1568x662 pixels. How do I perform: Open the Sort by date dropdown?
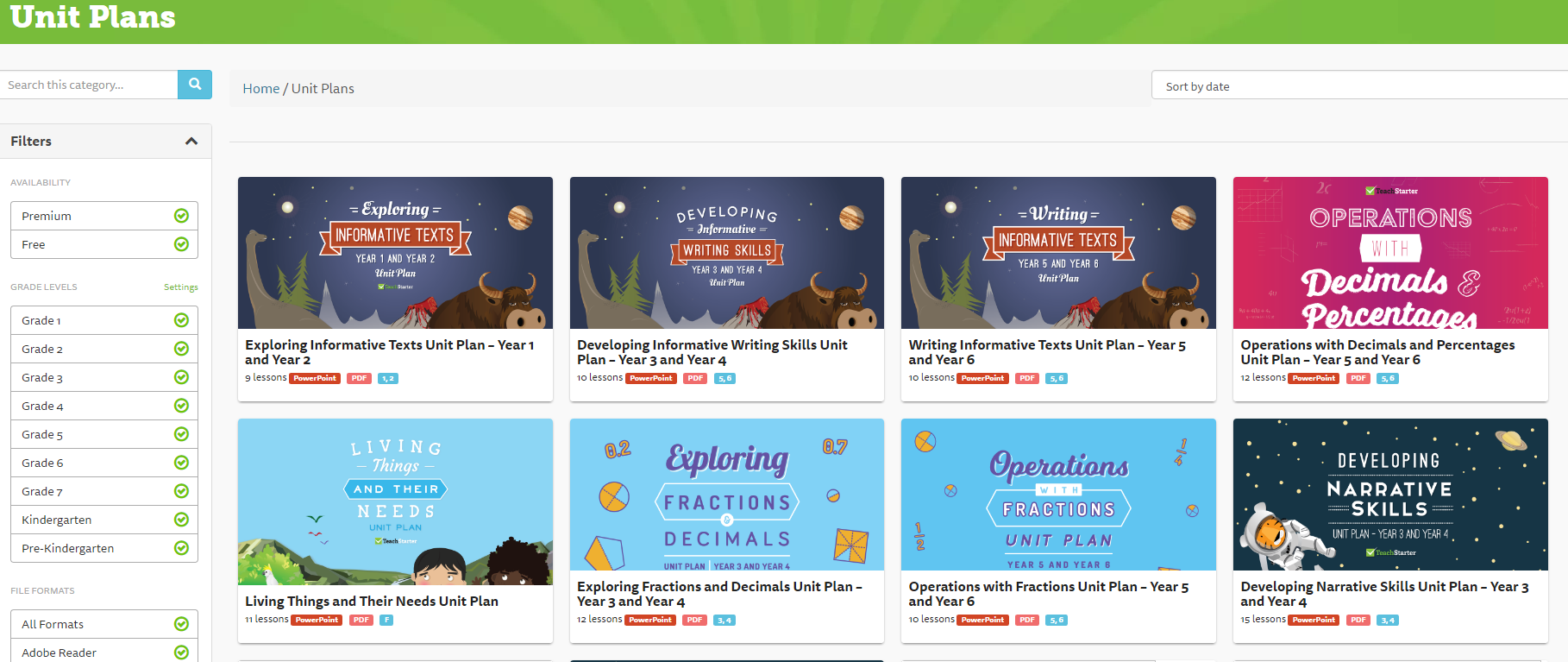(x=1359, y=85)
